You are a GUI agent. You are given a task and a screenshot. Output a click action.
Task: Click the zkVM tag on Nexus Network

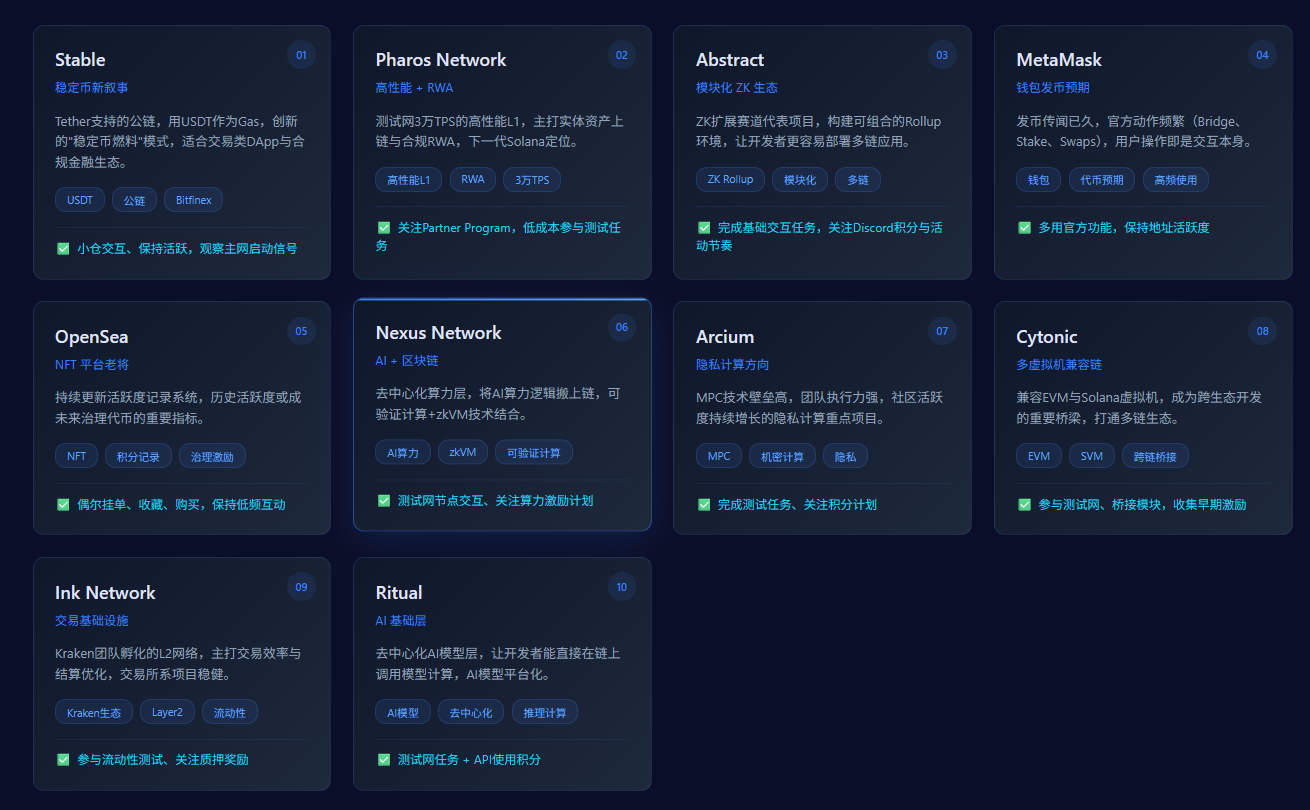point(463,452)
